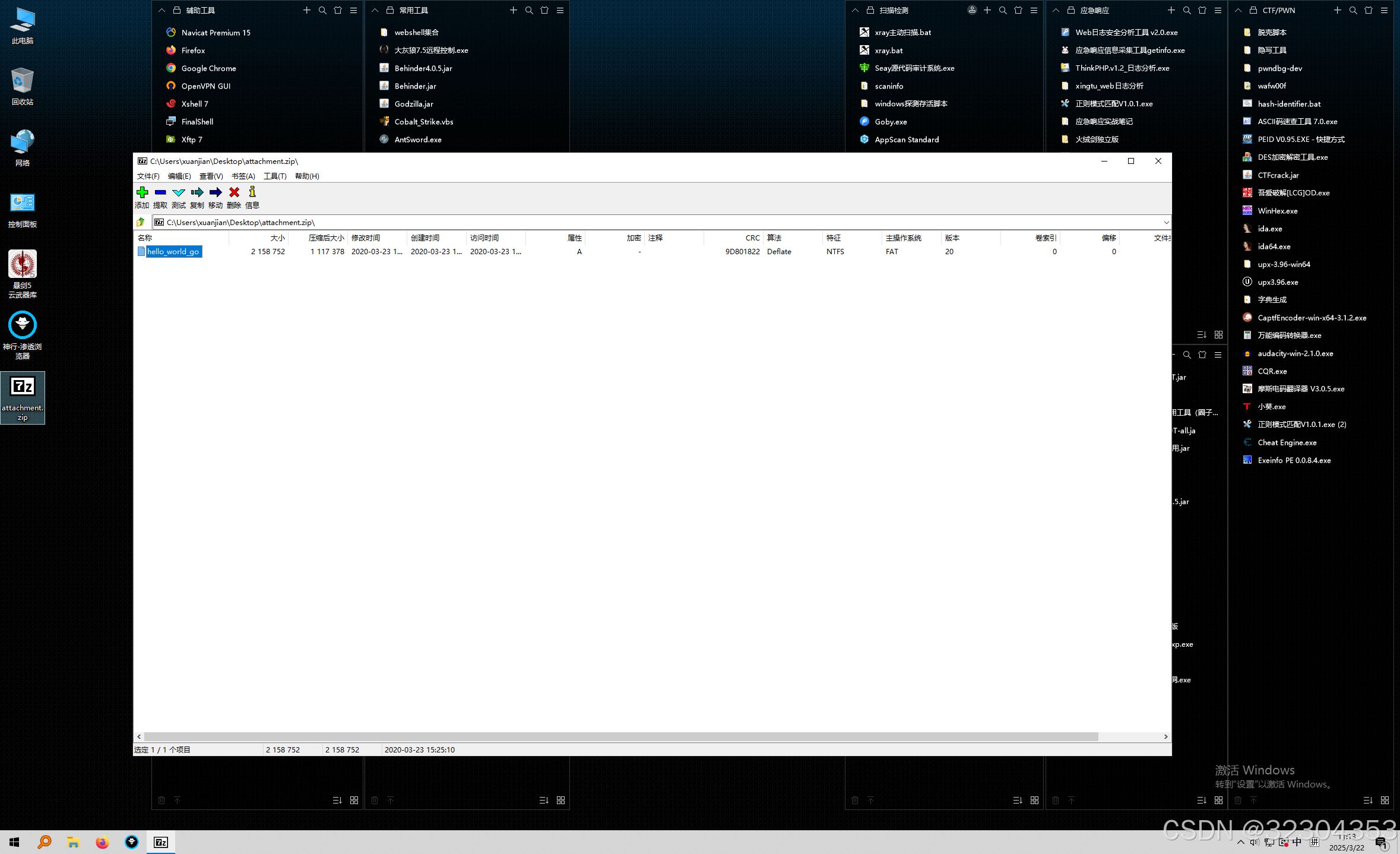Select the hello_world_go file entry

click(x=173, y=251)
